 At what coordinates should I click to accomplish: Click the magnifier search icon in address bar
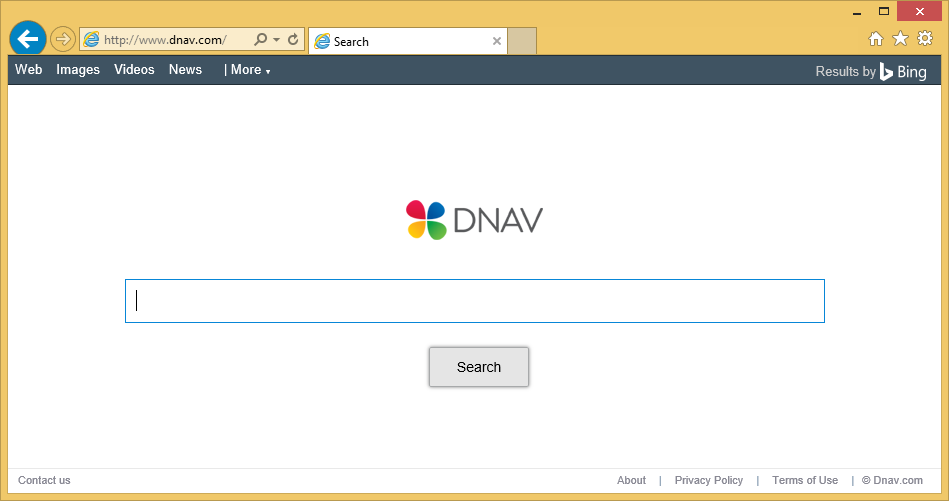point(260,40)
